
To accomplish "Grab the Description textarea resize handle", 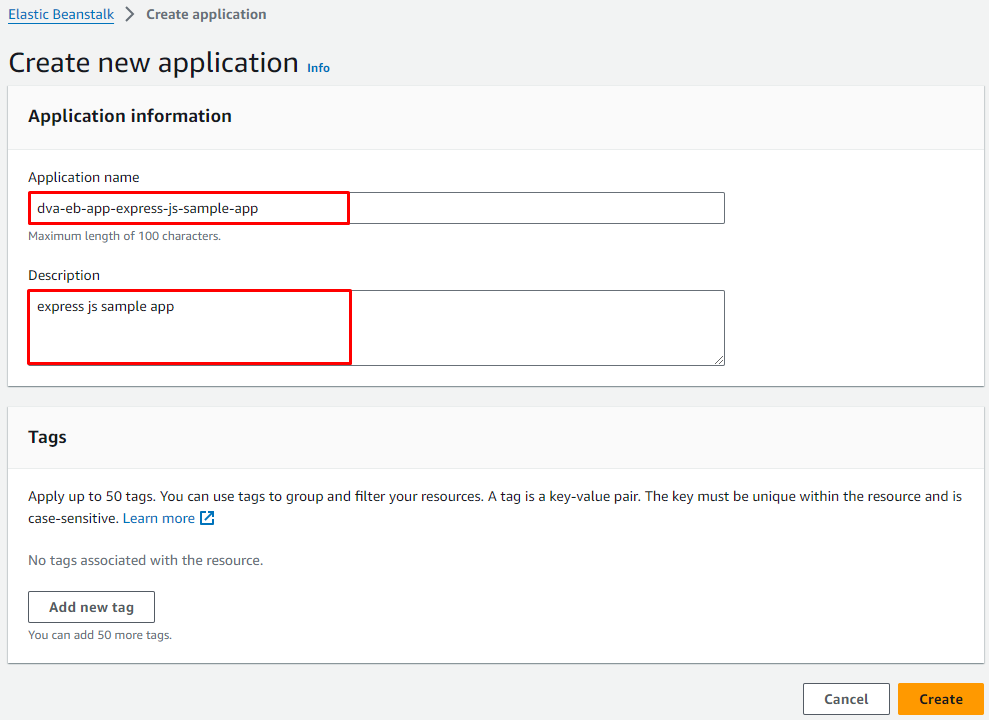I will [718, 359].
